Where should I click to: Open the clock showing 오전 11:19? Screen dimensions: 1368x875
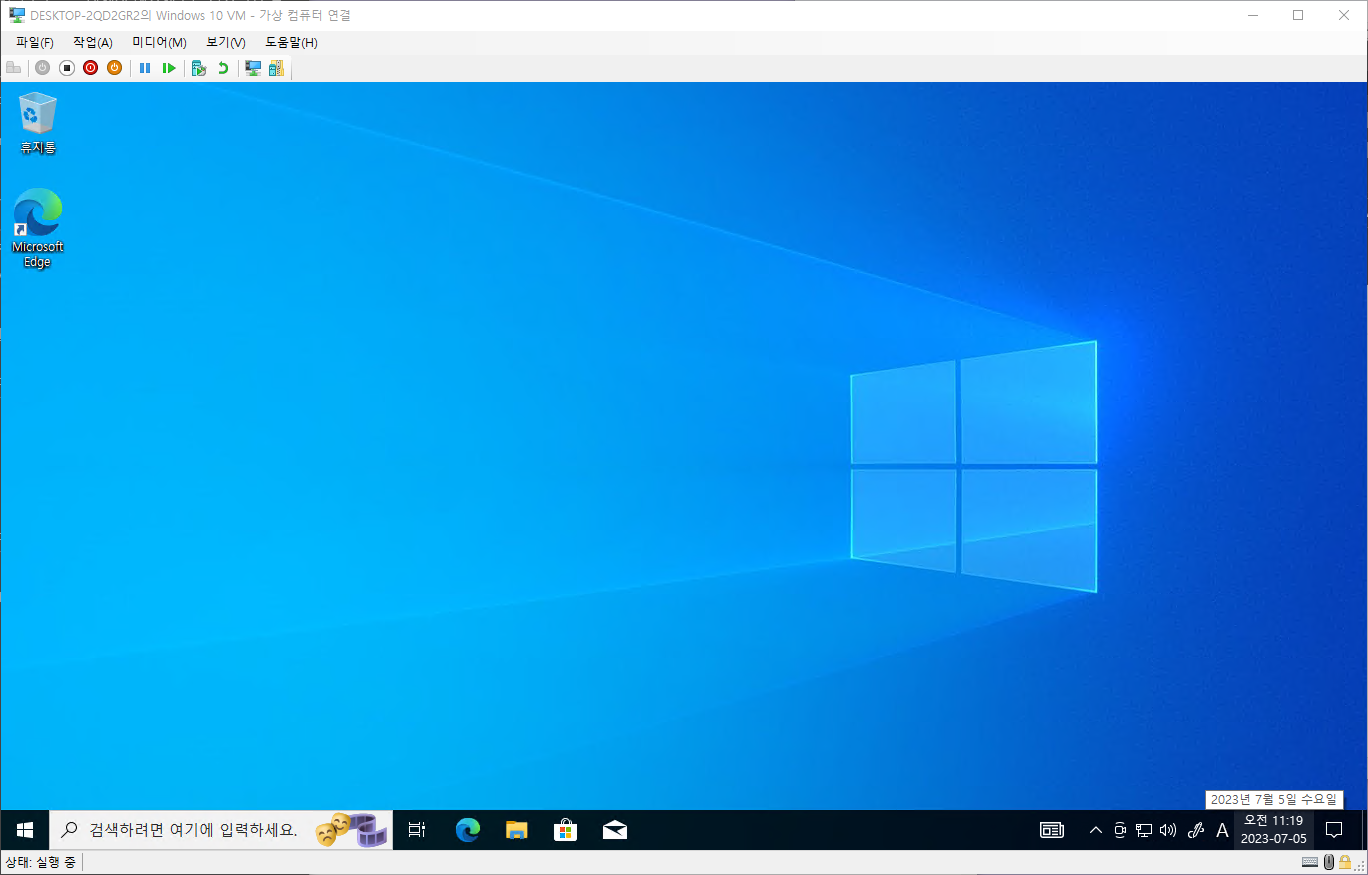pyautogui.click(x=1274, y=830)
